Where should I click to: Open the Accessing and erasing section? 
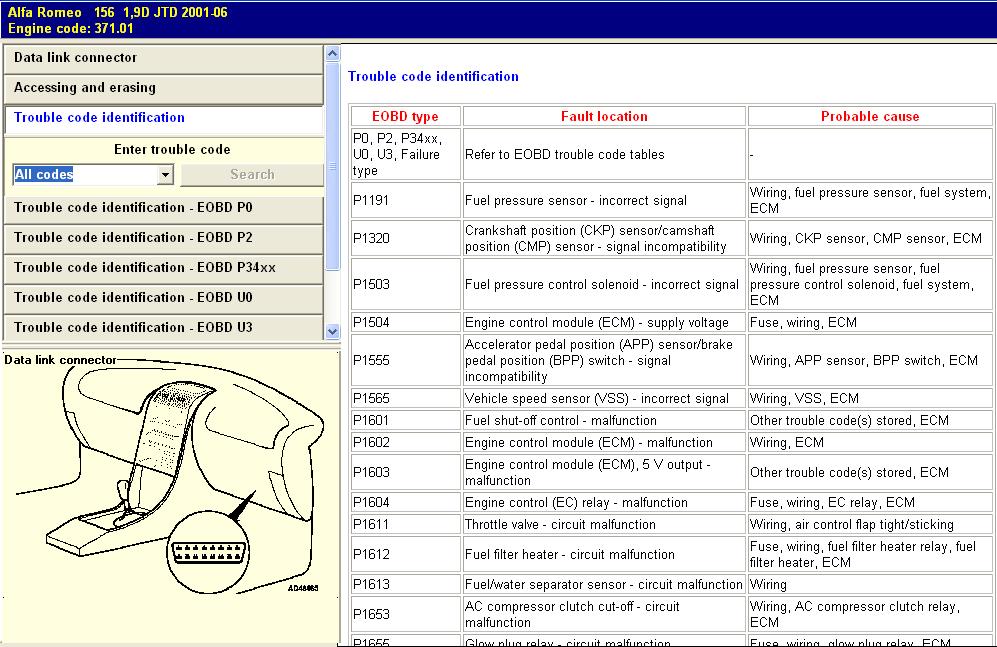(x=163, y=88)
